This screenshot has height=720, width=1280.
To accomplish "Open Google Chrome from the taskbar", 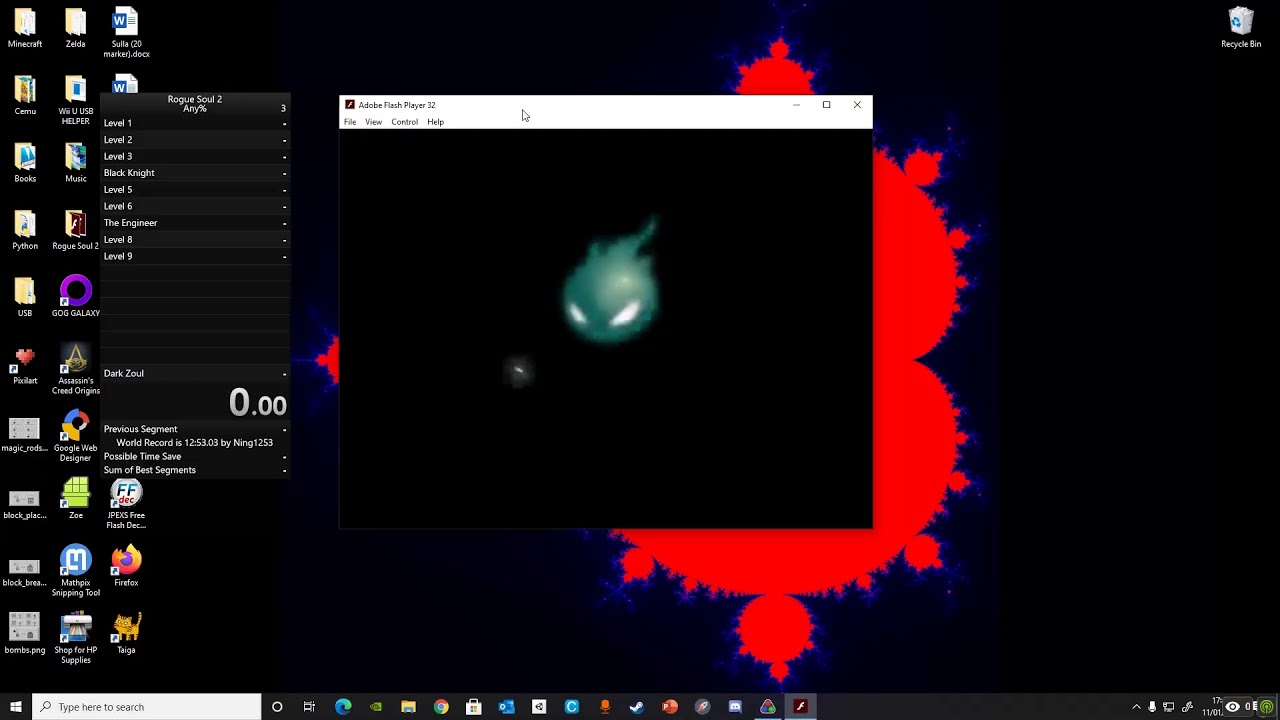I will 441,707.
